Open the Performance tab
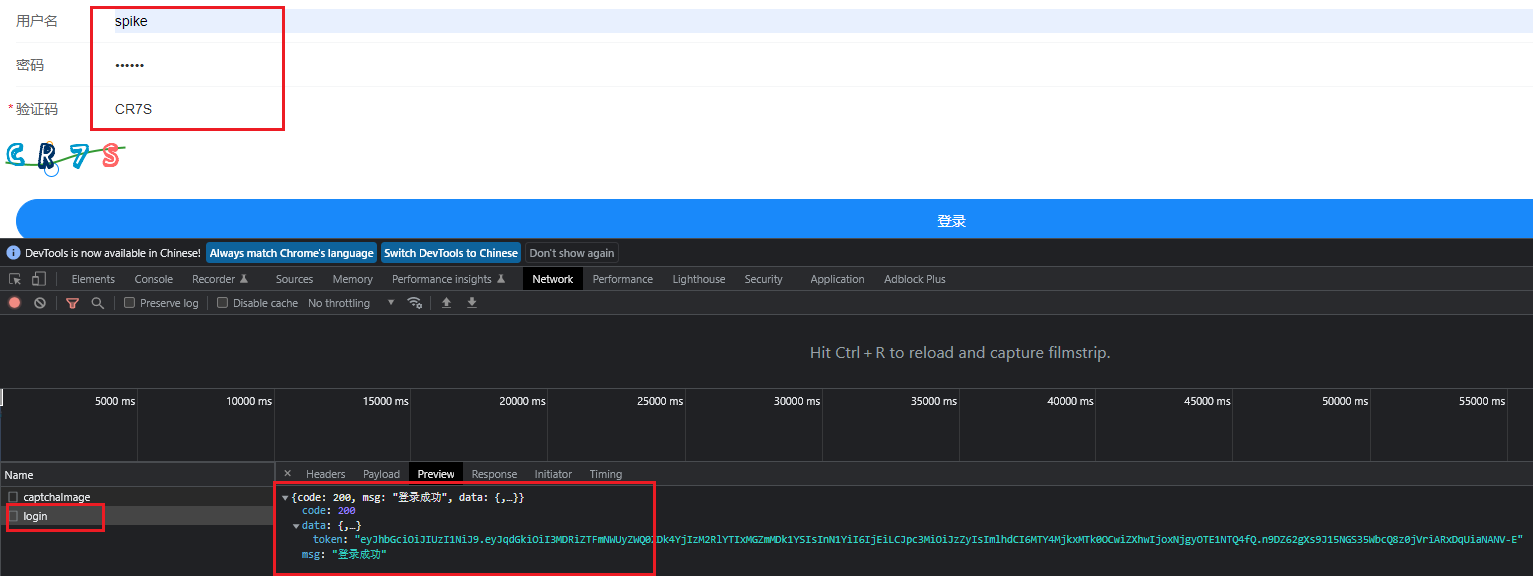1533x576 pixels. 623,279
